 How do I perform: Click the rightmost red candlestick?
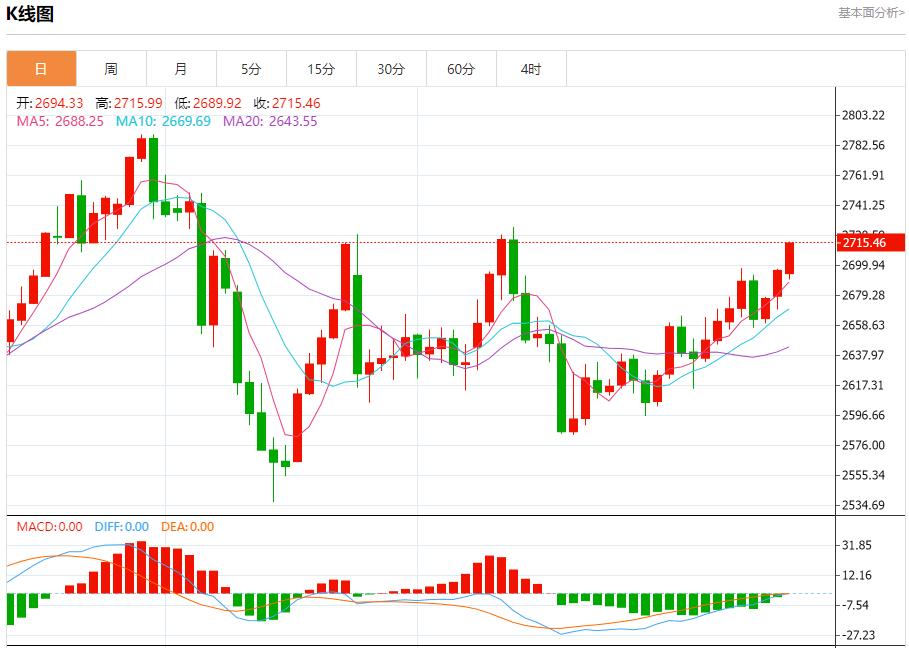click(x=789, y=258)
